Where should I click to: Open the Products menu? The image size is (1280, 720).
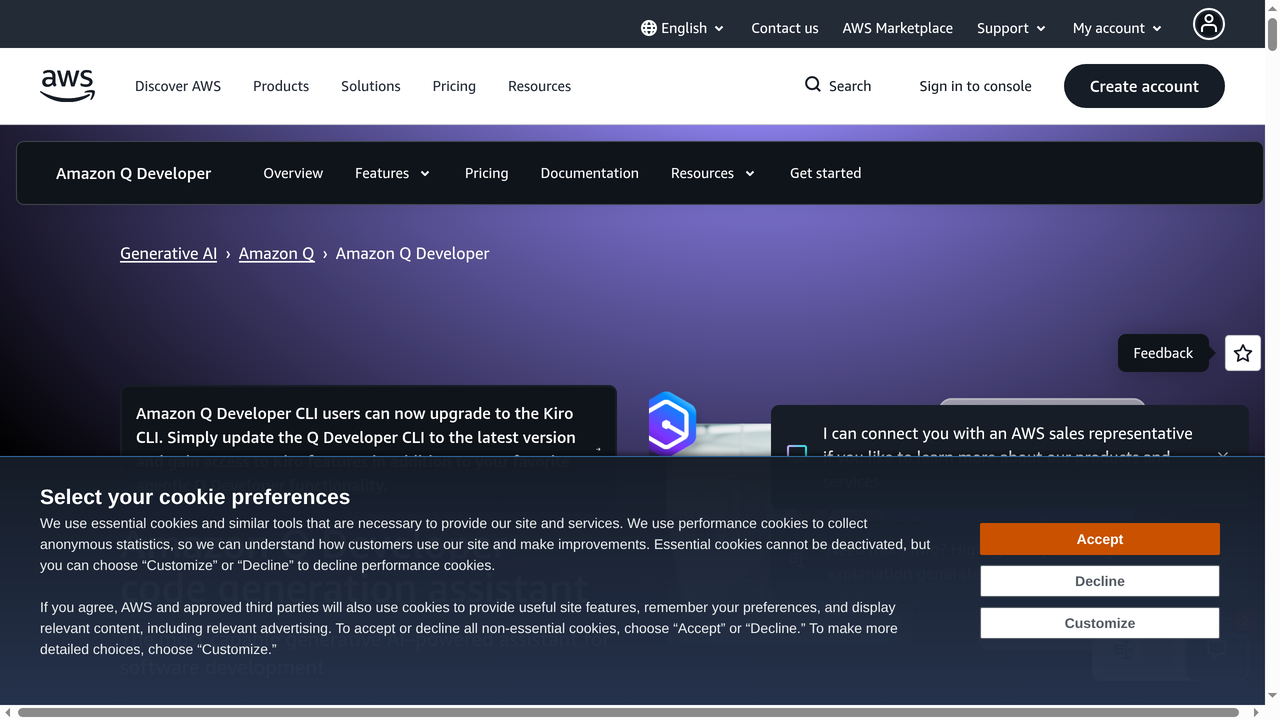tap(280, 86)
